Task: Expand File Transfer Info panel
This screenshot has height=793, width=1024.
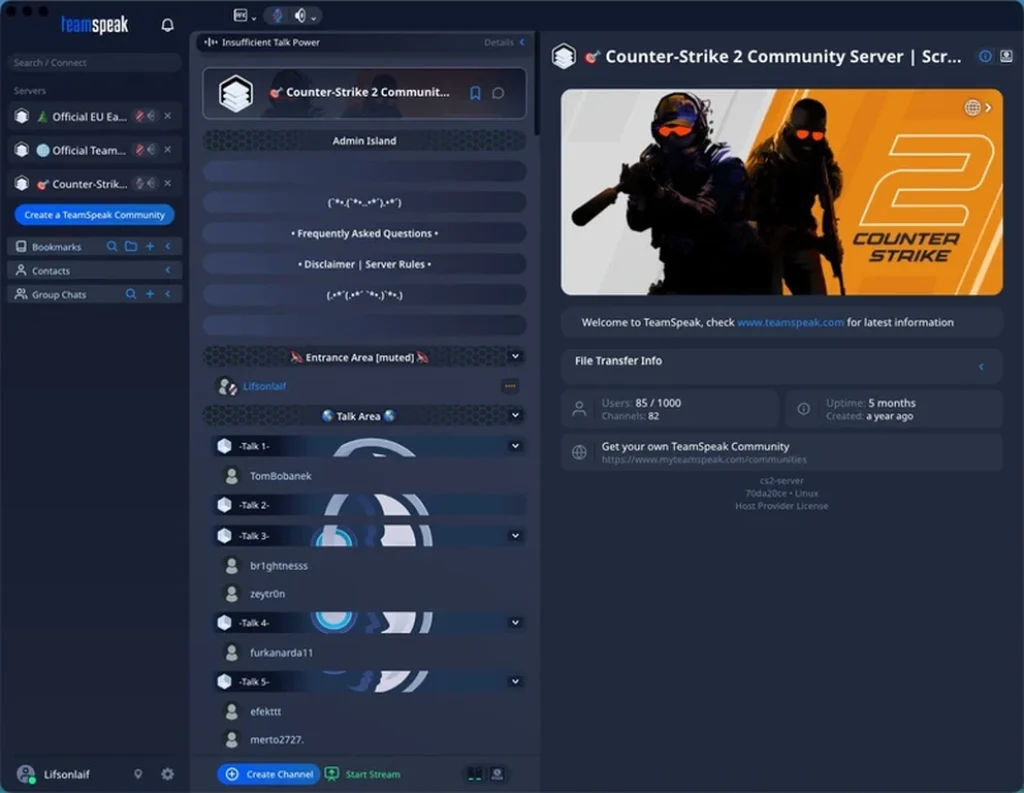Action: [x=982, y=367]
